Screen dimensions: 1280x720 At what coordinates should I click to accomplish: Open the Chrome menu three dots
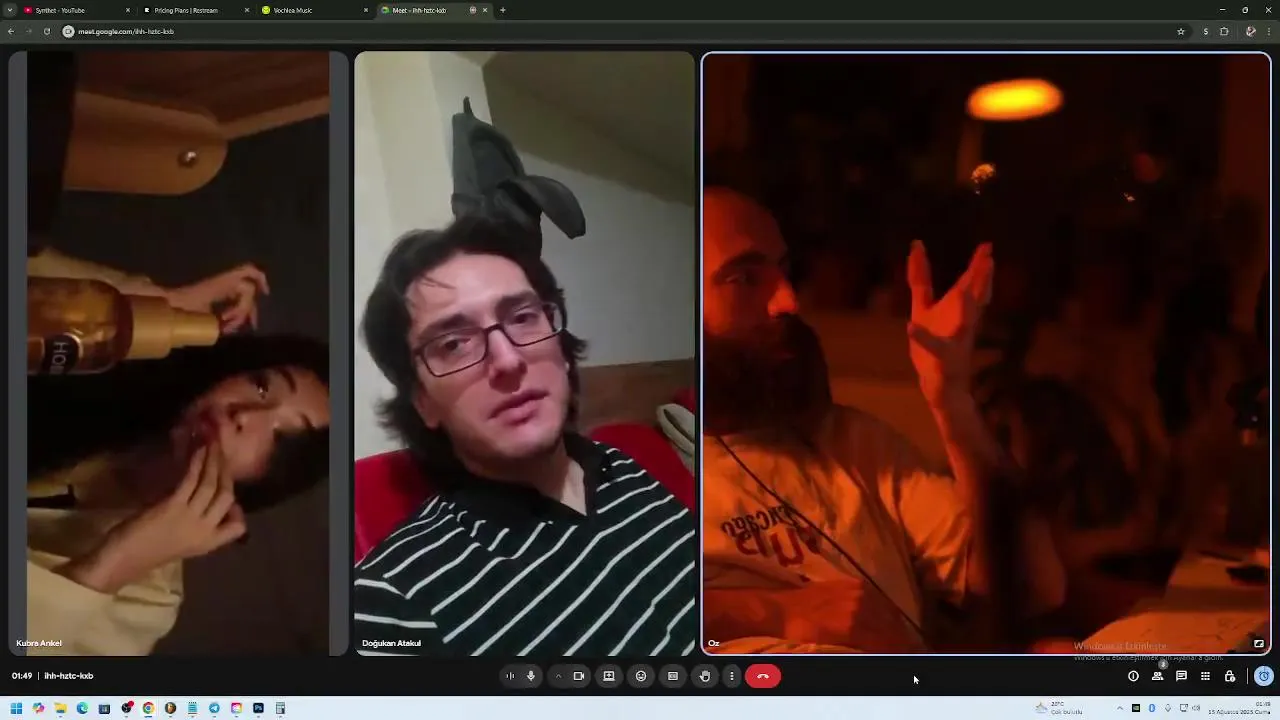pos(1271,31)
